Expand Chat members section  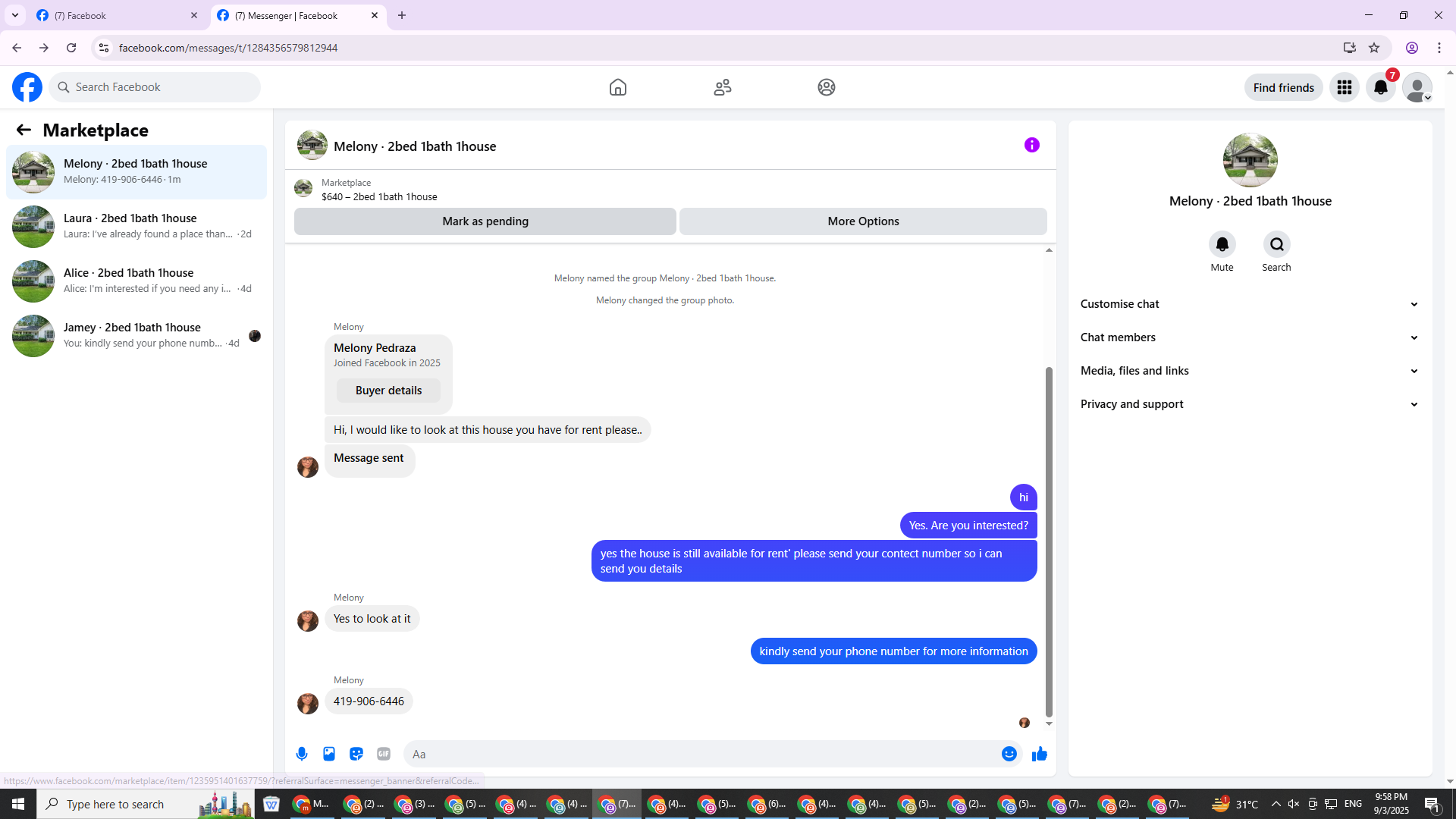click(x=1250, y=337)
